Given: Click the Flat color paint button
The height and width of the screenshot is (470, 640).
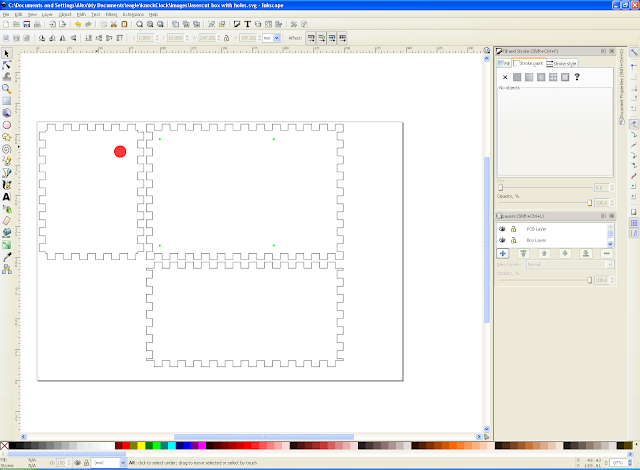Looking at the screenshot, I should click(517, 77).
